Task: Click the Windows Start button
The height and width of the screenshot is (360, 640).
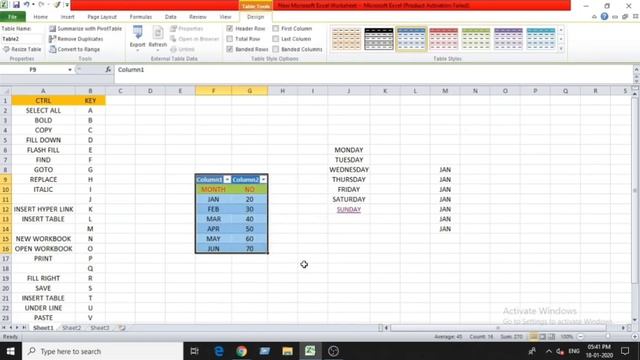Action: point(10,351)
